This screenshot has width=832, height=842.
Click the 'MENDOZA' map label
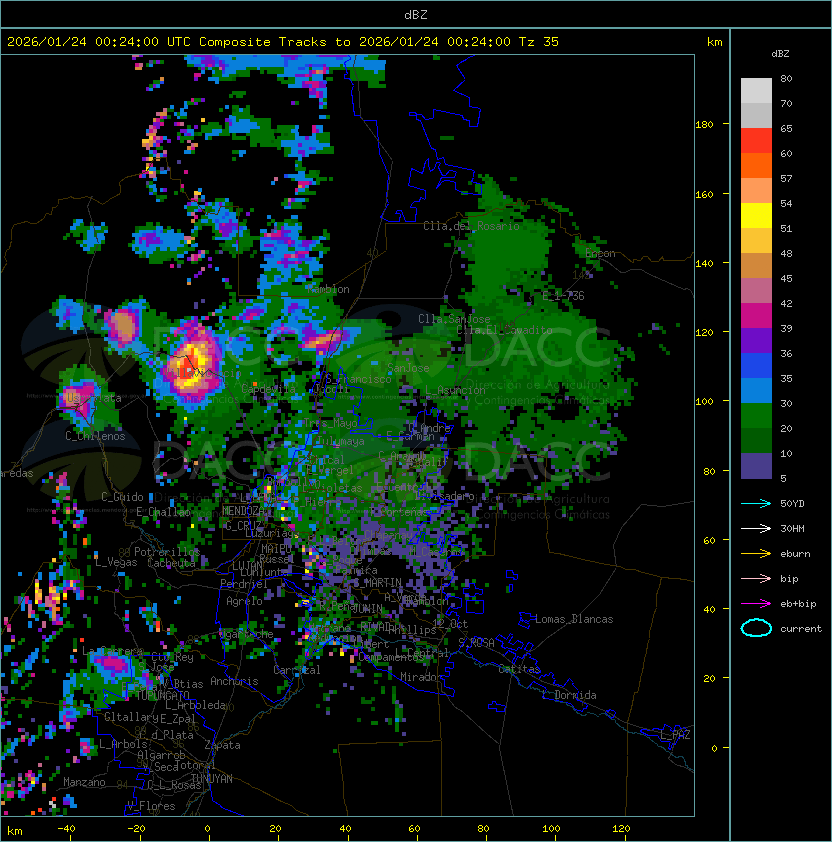point(243,511)
